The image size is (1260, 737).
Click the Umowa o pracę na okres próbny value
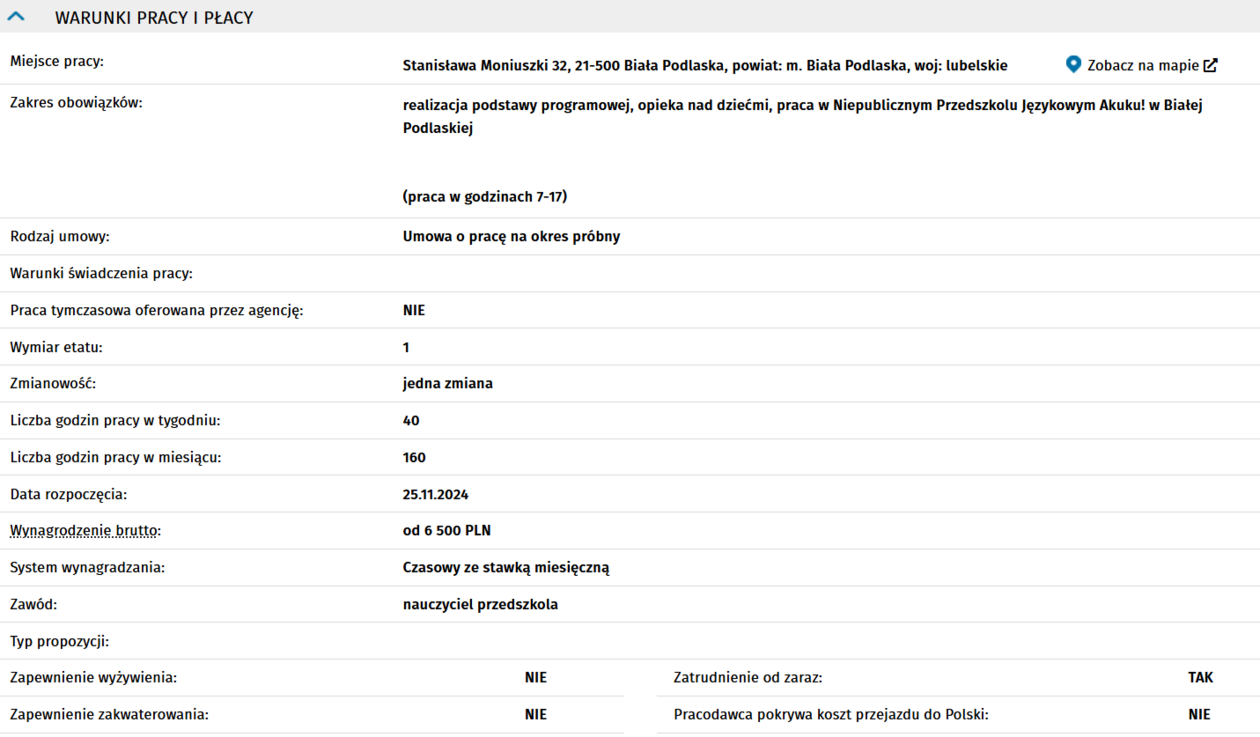[x=511, y=237]
